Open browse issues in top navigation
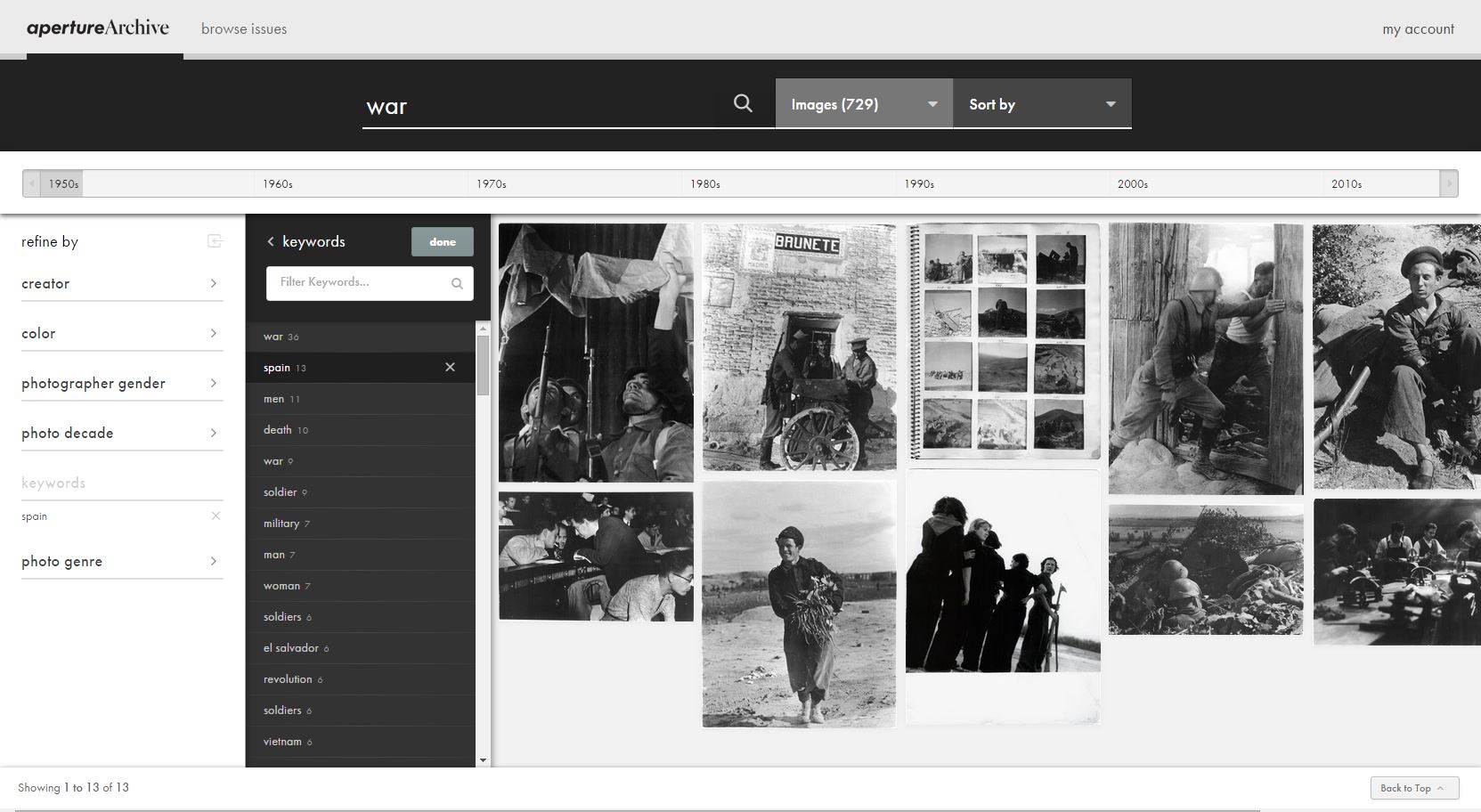Viewport: 1481px width, 812px height. click(x=244, y=28)
